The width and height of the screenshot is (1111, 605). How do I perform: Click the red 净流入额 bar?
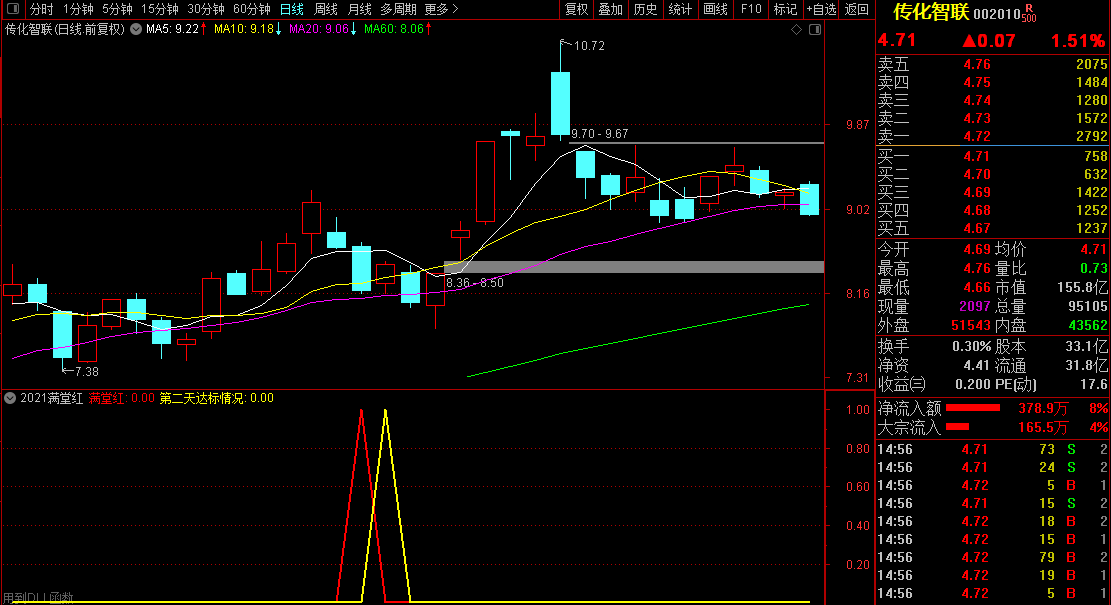[x=972, y=408]
